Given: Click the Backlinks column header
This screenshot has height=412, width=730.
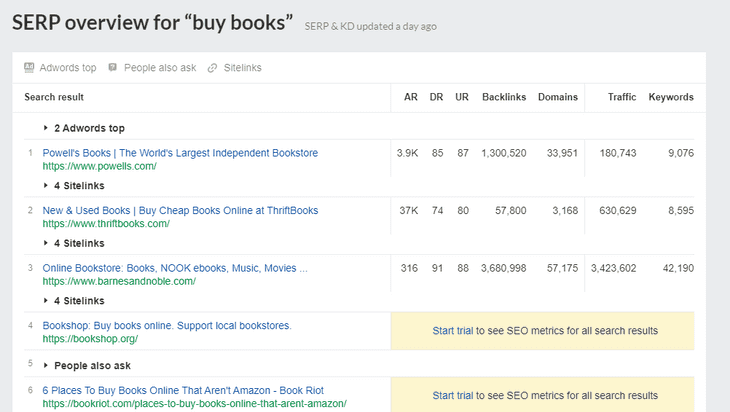Looking at the screenshot, I should (x=504, y=97).
